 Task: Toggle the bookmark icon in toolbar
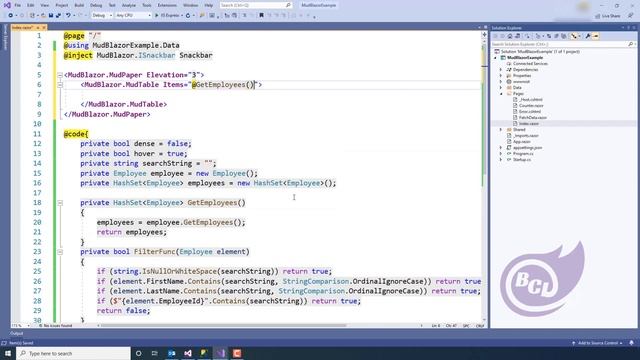pyautogui.click(x=261, y=16)
